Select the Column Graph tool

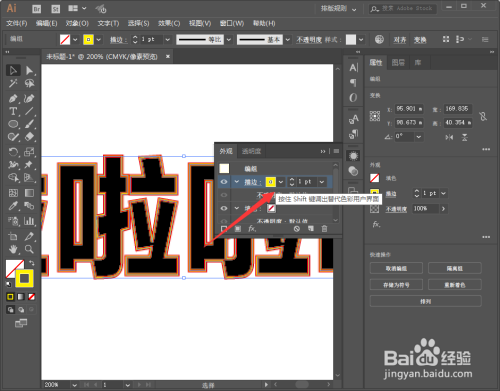(29, 221)
